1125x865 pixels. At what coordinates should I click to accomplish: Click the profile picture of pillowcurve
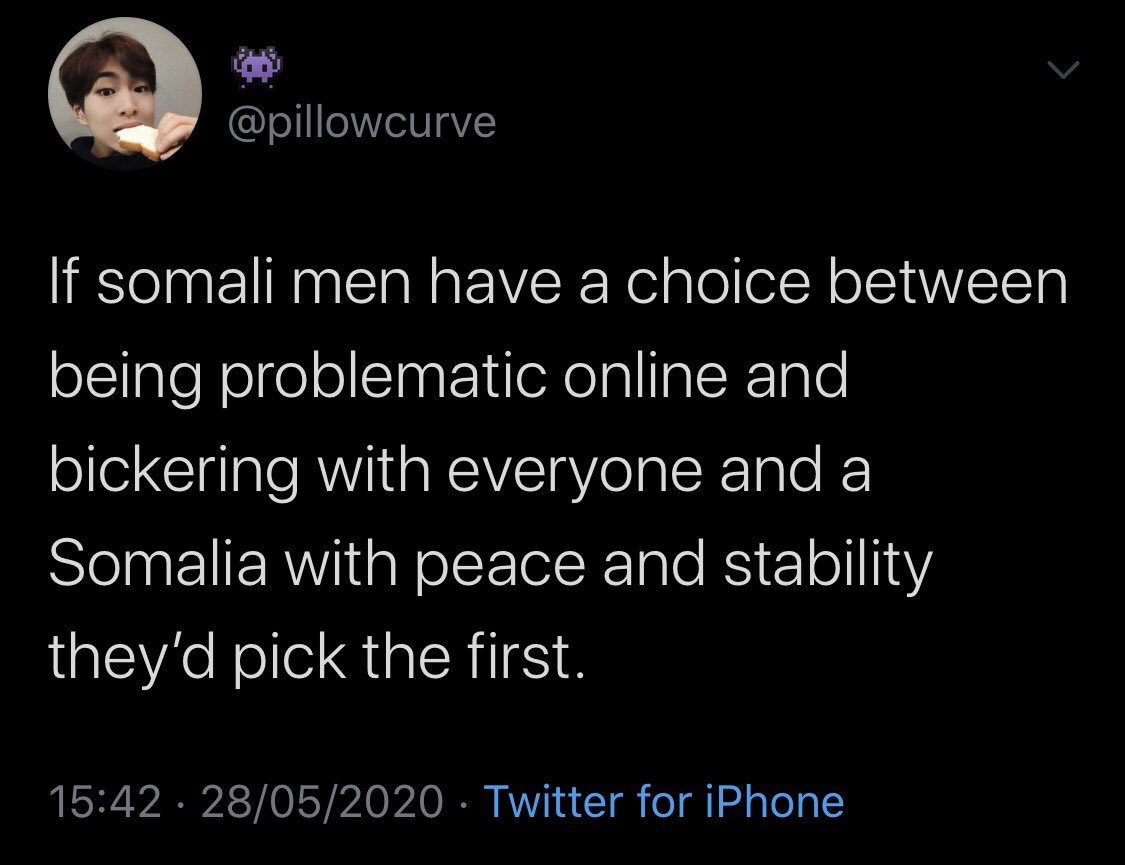(x=125, y=93)
